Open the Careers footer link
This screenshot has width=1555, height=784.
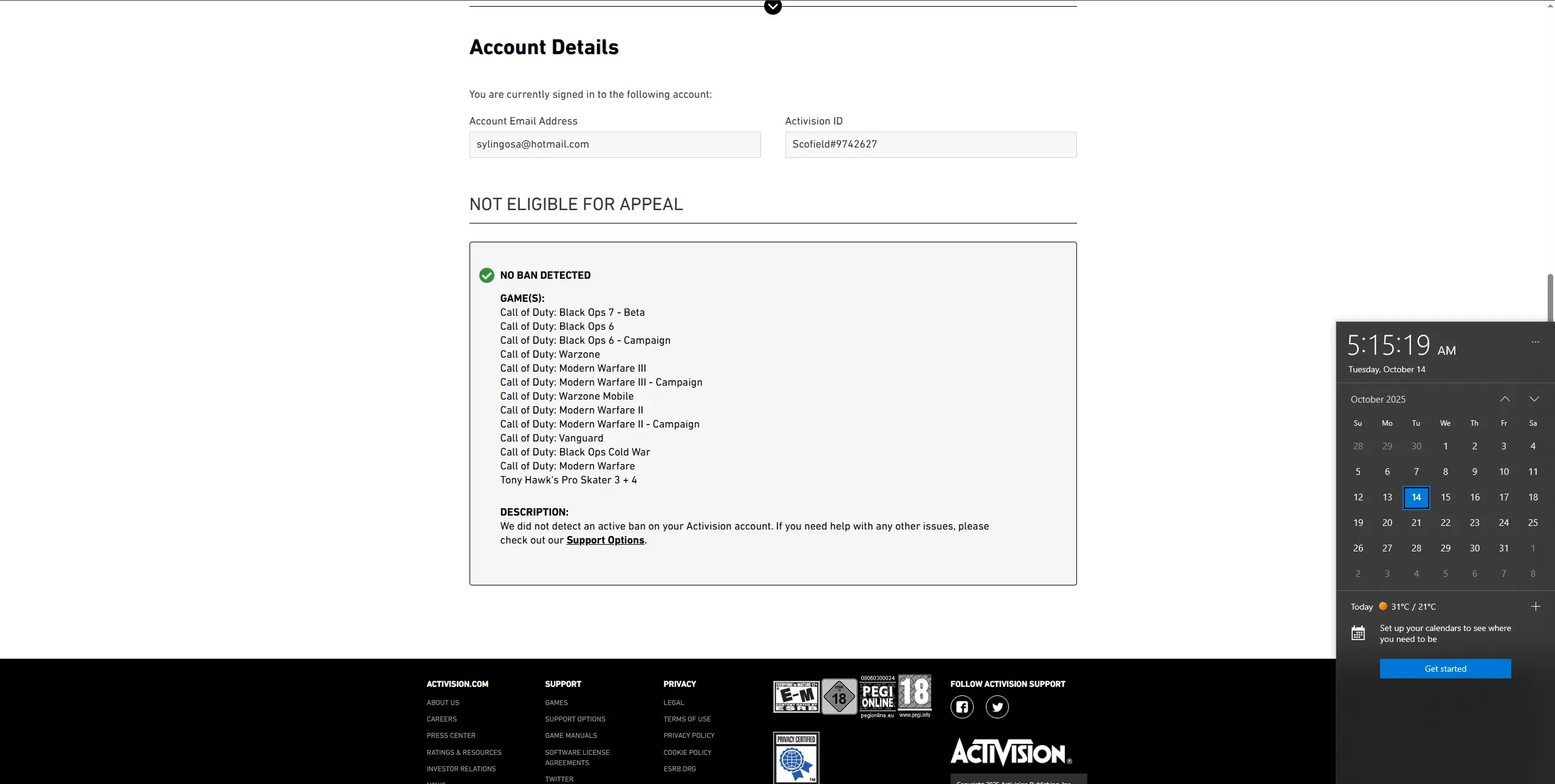point(442,719)
